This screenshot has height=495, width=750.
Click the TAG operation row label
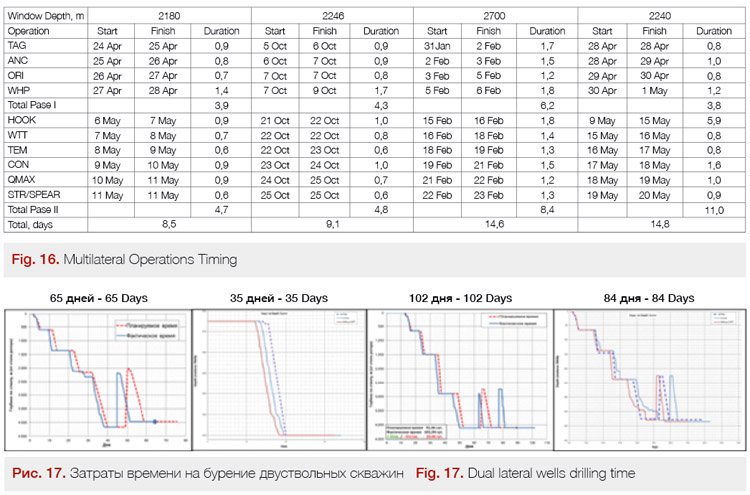pyautogui.click(x=17, y=46)
